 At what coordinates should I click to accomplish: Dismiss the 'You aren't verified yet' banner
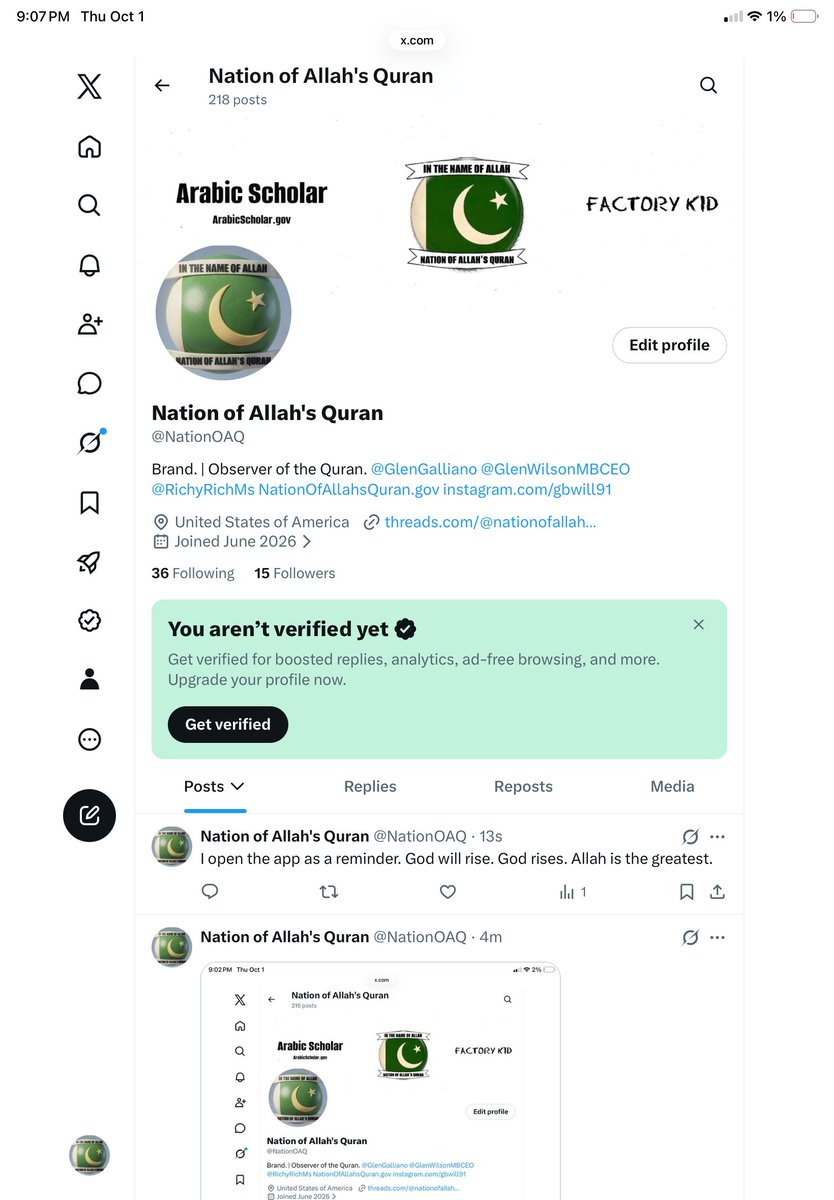coord(698,625)
